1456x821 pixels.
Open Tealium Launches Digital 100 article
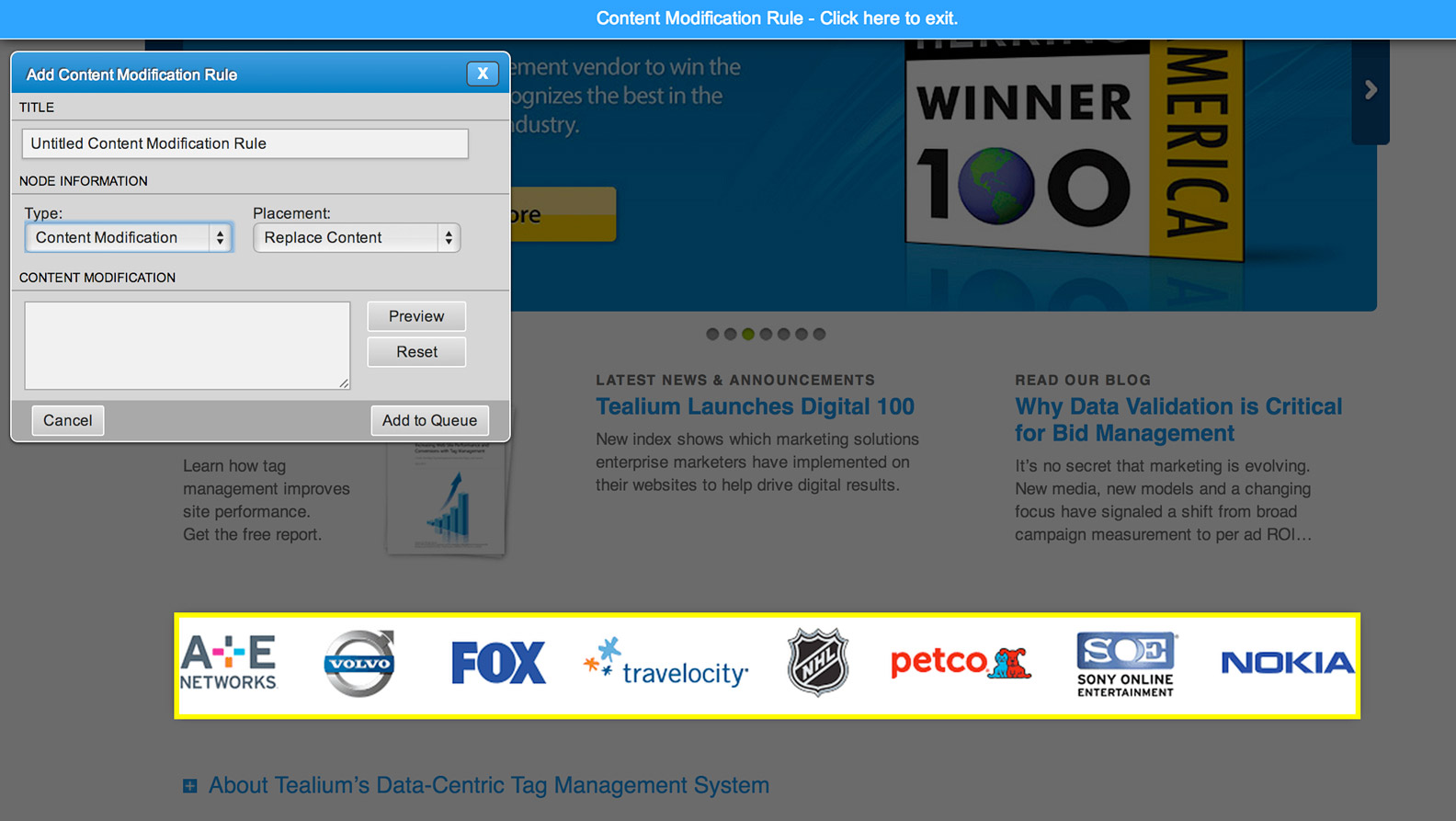pyautogui.click(x=755, y=406)
